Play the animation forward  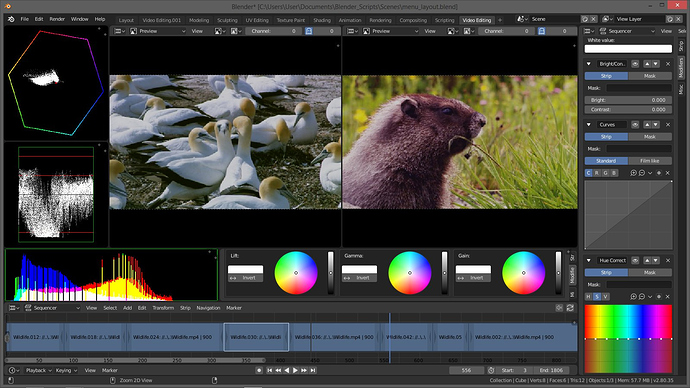[x=295, y=370]
